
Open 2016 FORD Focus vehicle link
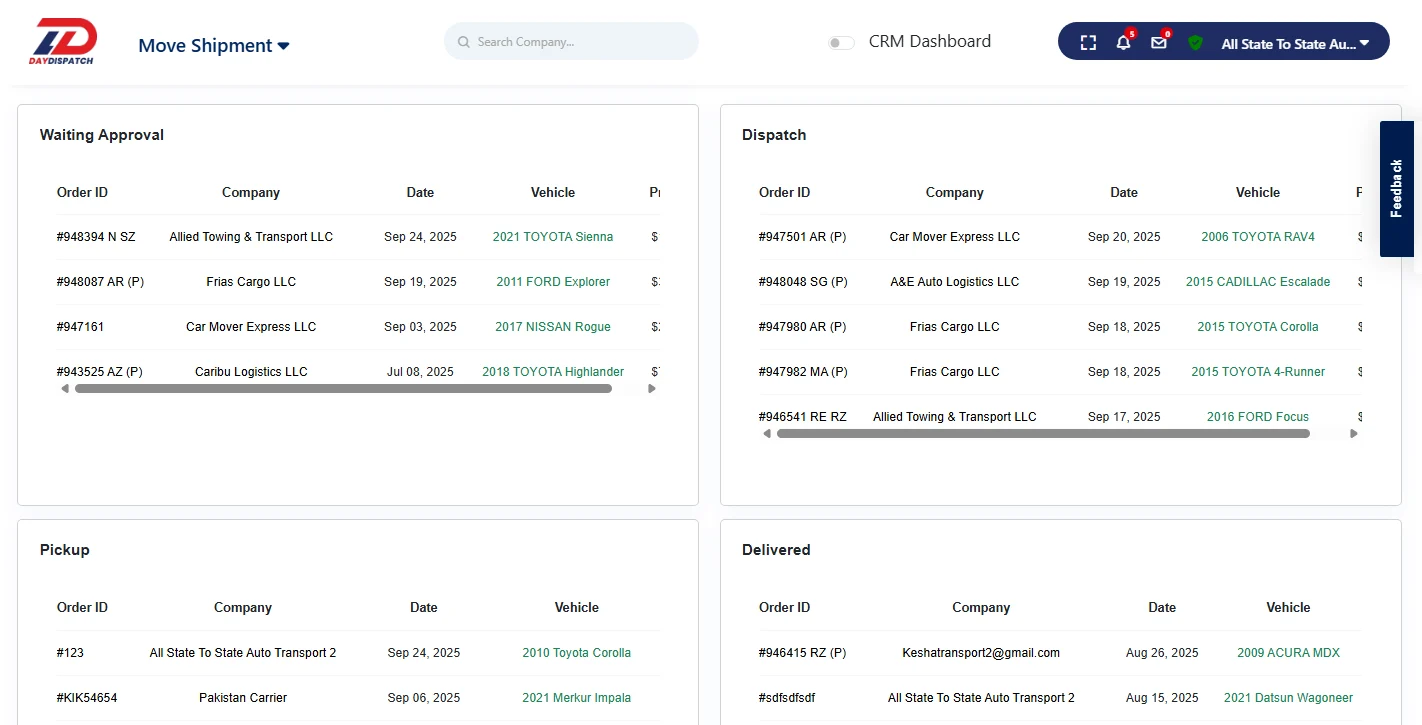coord(1258,417)
